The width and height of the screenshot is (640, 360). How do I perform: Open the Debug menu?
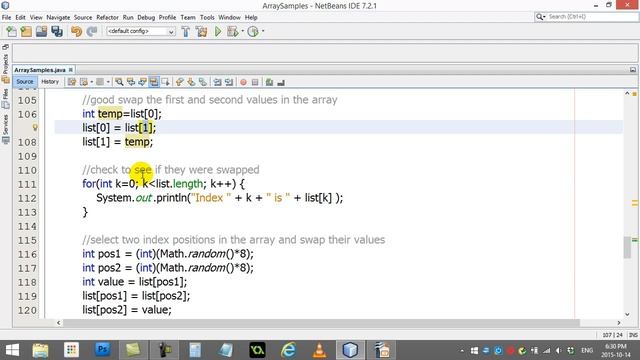(x=146, y=18)
